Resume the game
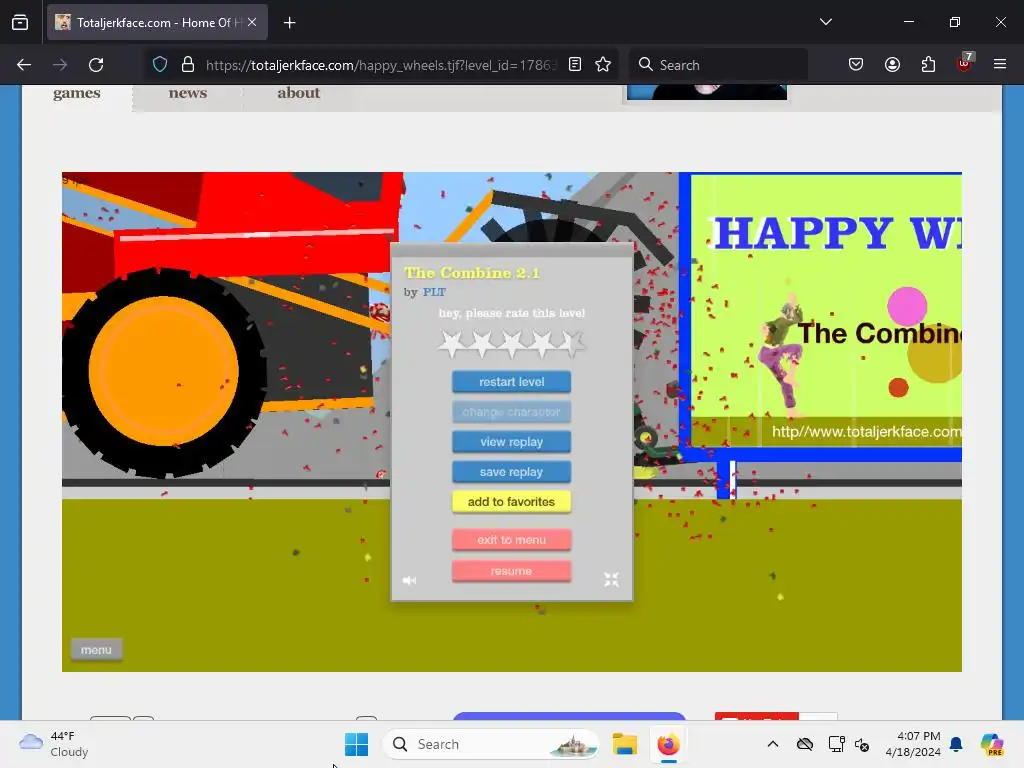 511,571
